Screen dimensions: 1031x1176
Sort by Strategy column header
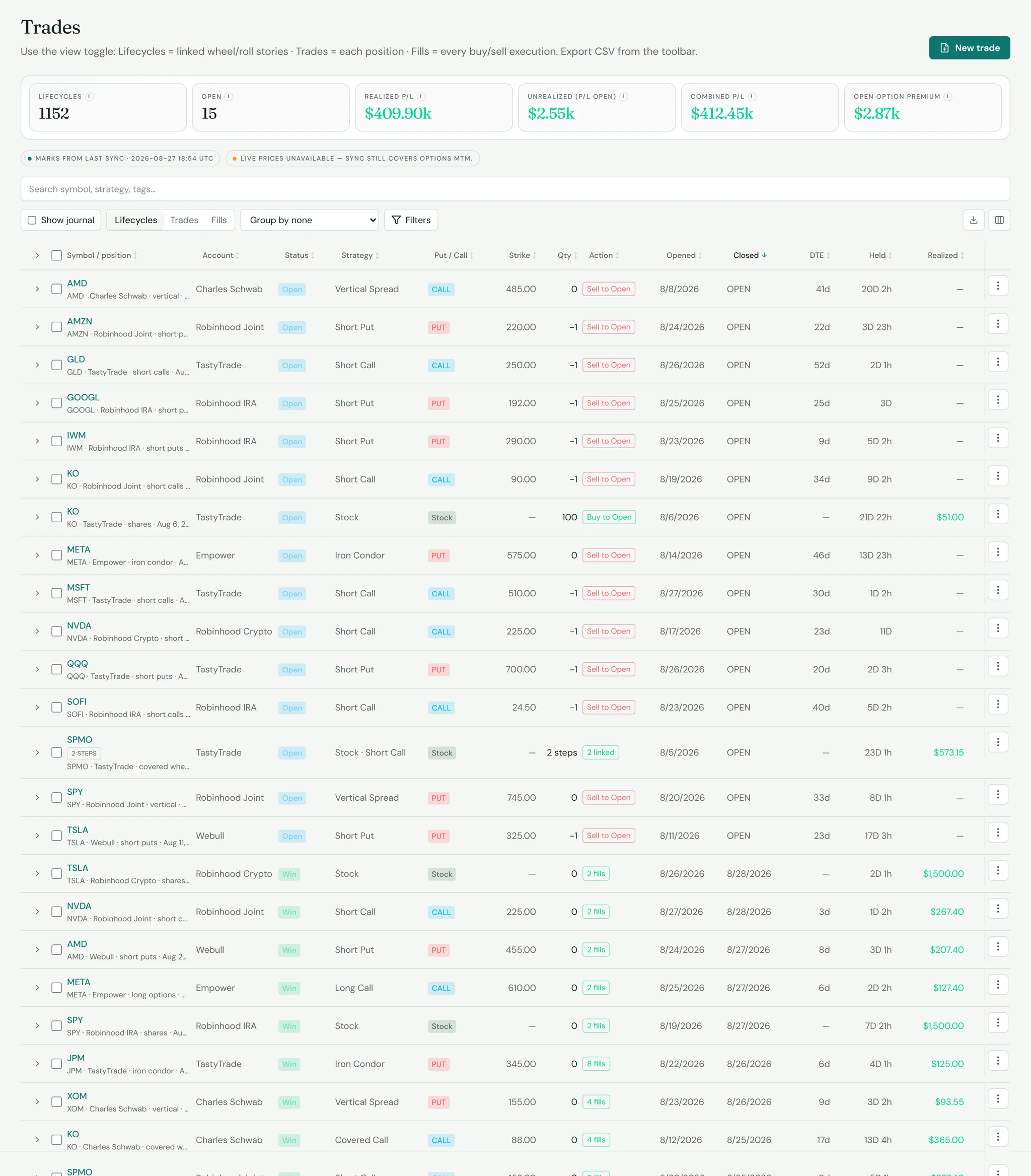(x=360, y=255)
